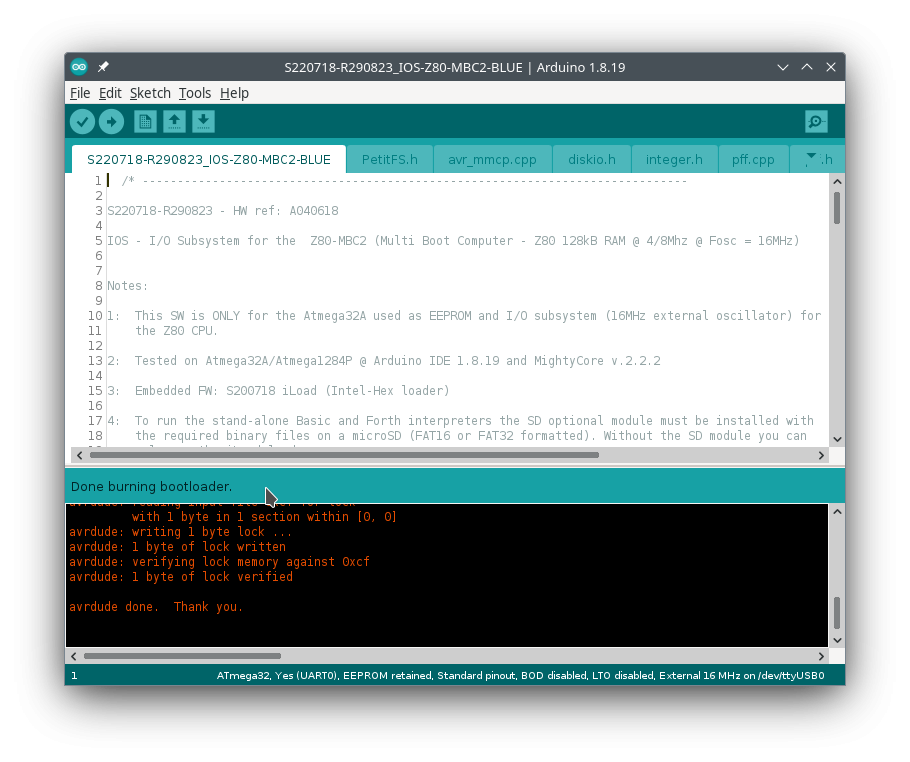910x762 pixels.
Task: Click the console horizontal scroll-right arrow
Action: click(821, 656)
